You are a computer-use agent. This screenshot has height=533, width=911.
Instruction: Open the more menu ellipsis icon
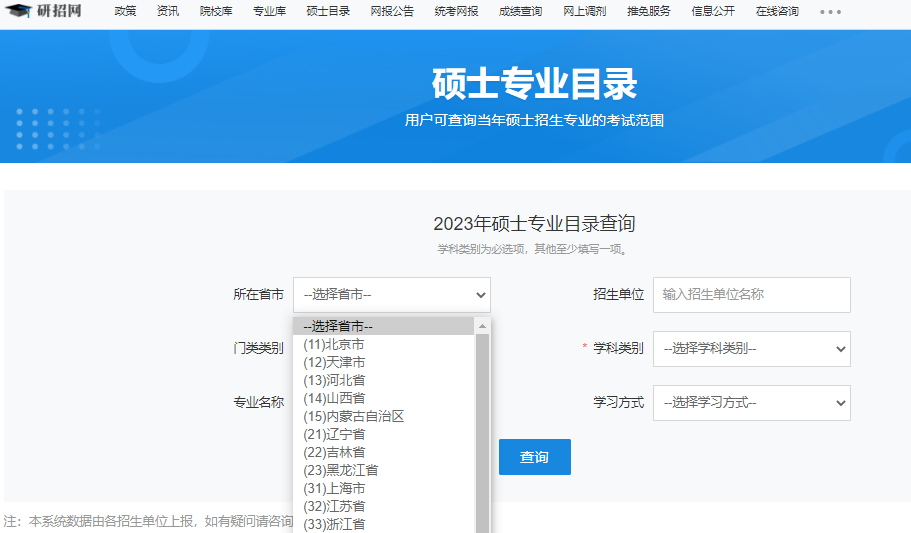click(x=830, y=12)
